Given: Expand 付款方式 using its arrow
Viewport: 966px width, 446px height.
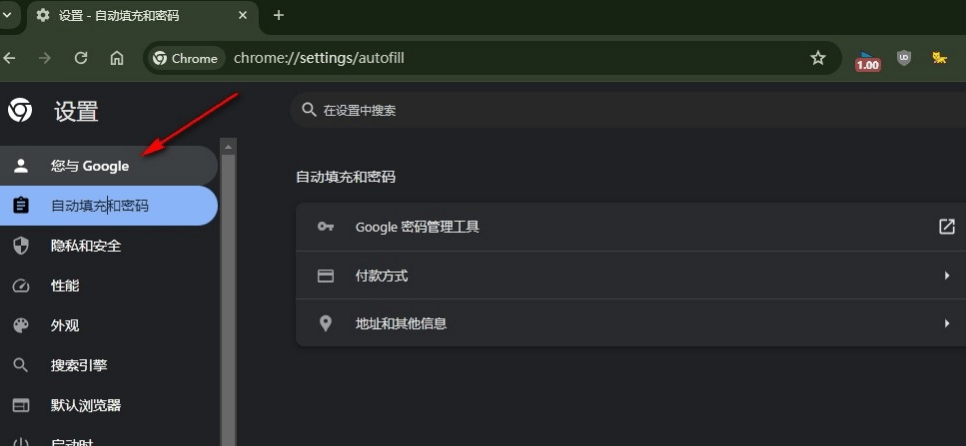Looking at the screenshot, I should pos(946,276).
